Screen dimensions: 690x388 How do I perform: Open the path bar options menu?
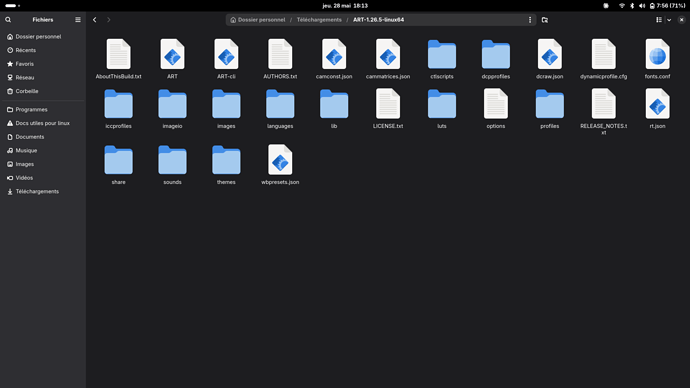(x=530, y=20)
